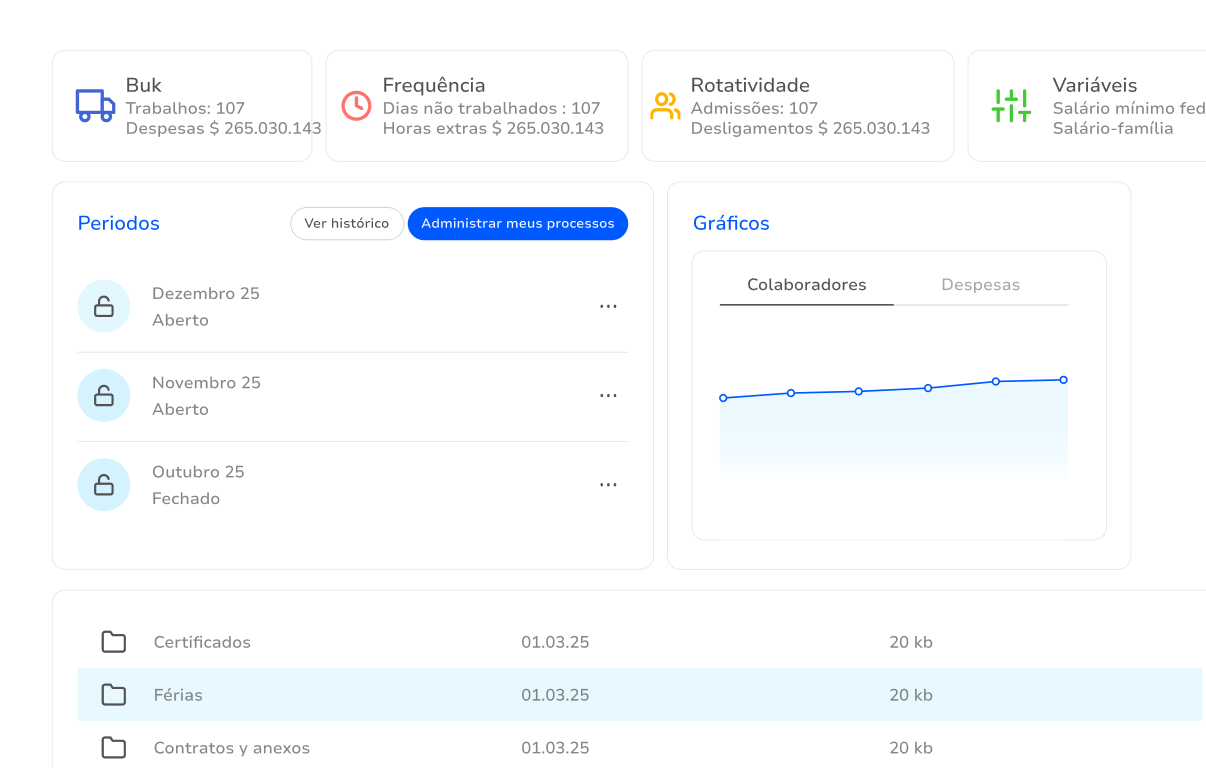
Task: Open the Variáveis card title
Action: [x=1095, y=86]
